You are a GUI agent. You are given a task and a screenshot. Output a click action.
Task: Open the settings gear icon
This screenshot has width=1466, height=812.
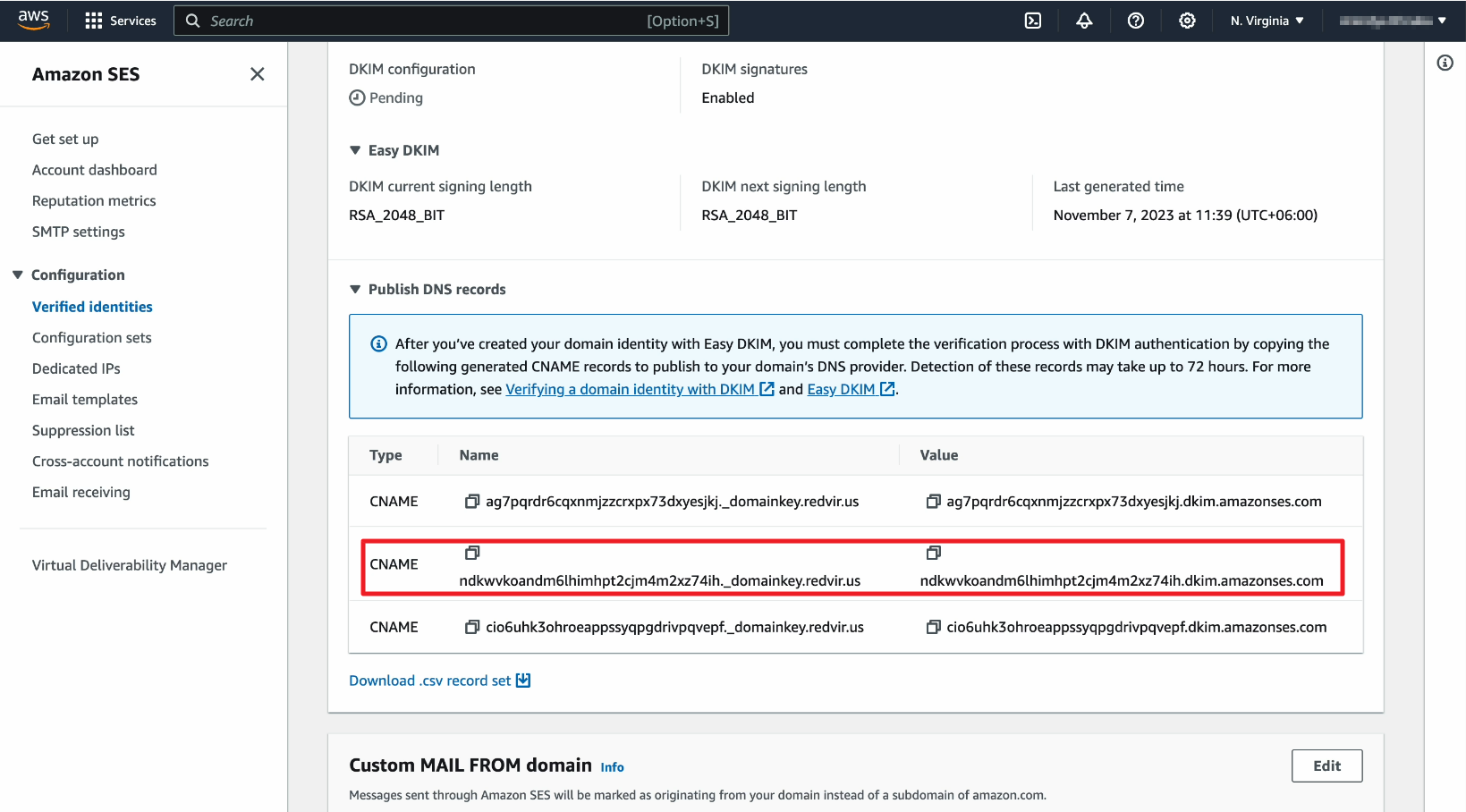1187,21
